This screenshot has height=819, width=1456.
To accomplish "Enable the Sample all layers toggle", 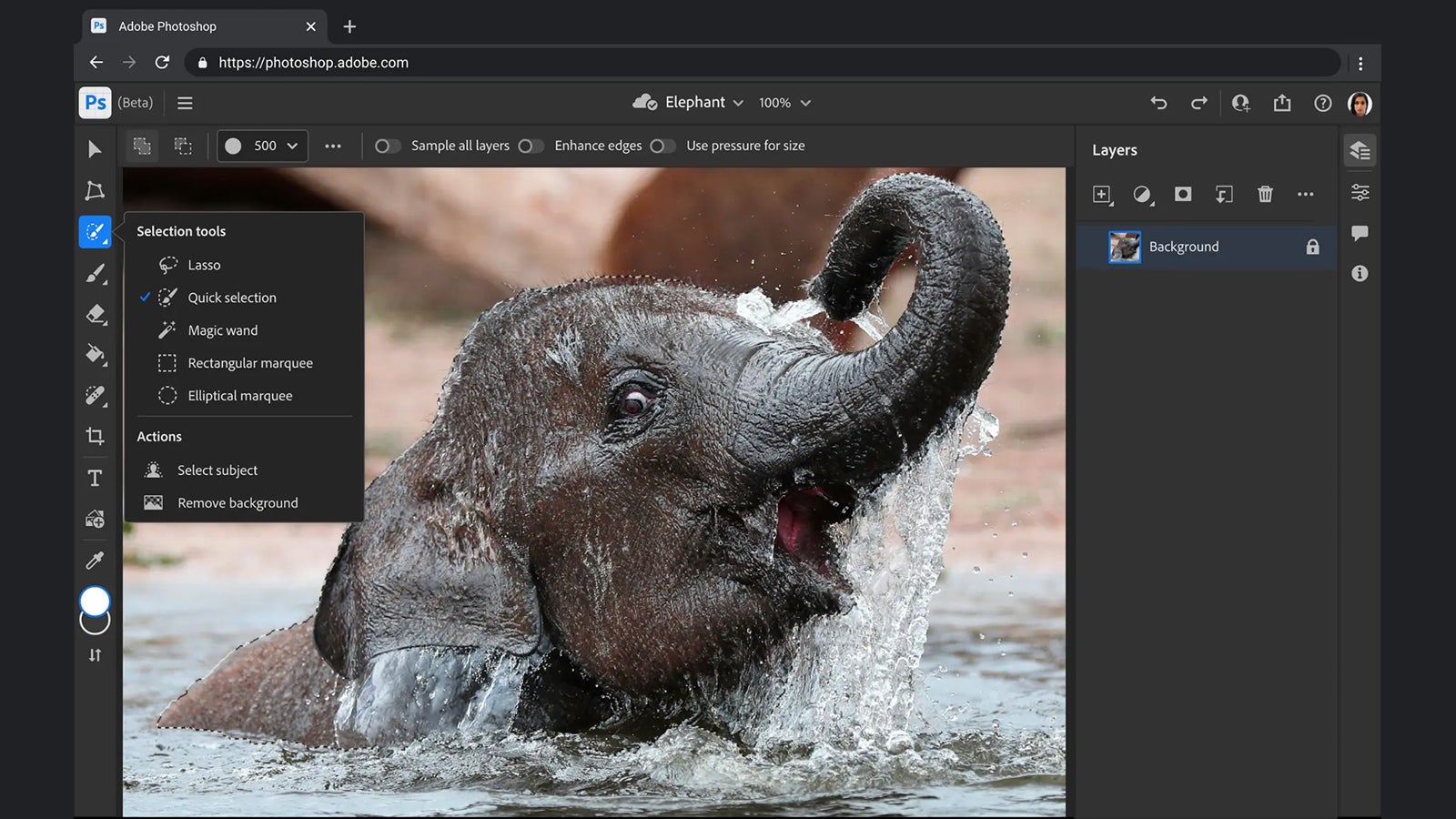I will coord(388,146).
